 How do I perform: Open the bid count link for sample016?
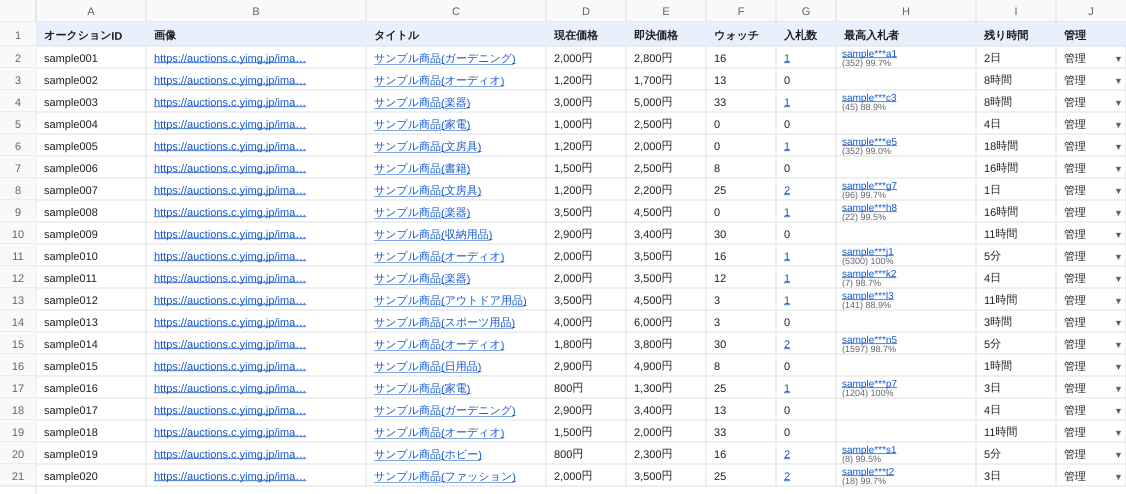[x=787, y=388]
